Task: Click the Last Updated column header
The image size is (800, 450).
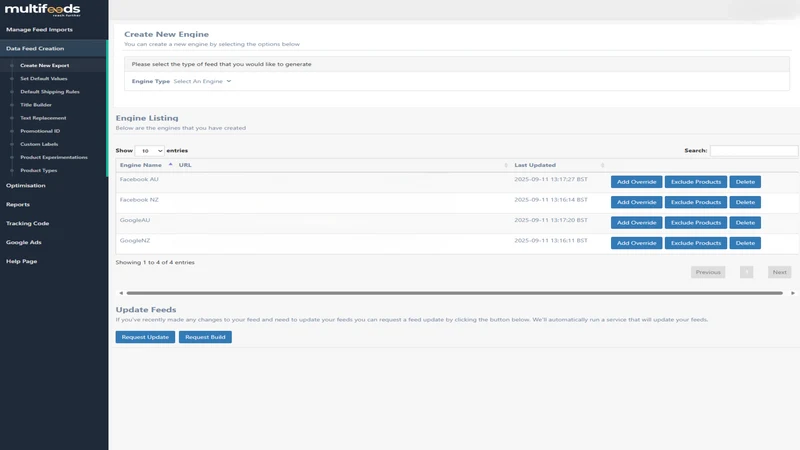Action: [x=535, y=165]
